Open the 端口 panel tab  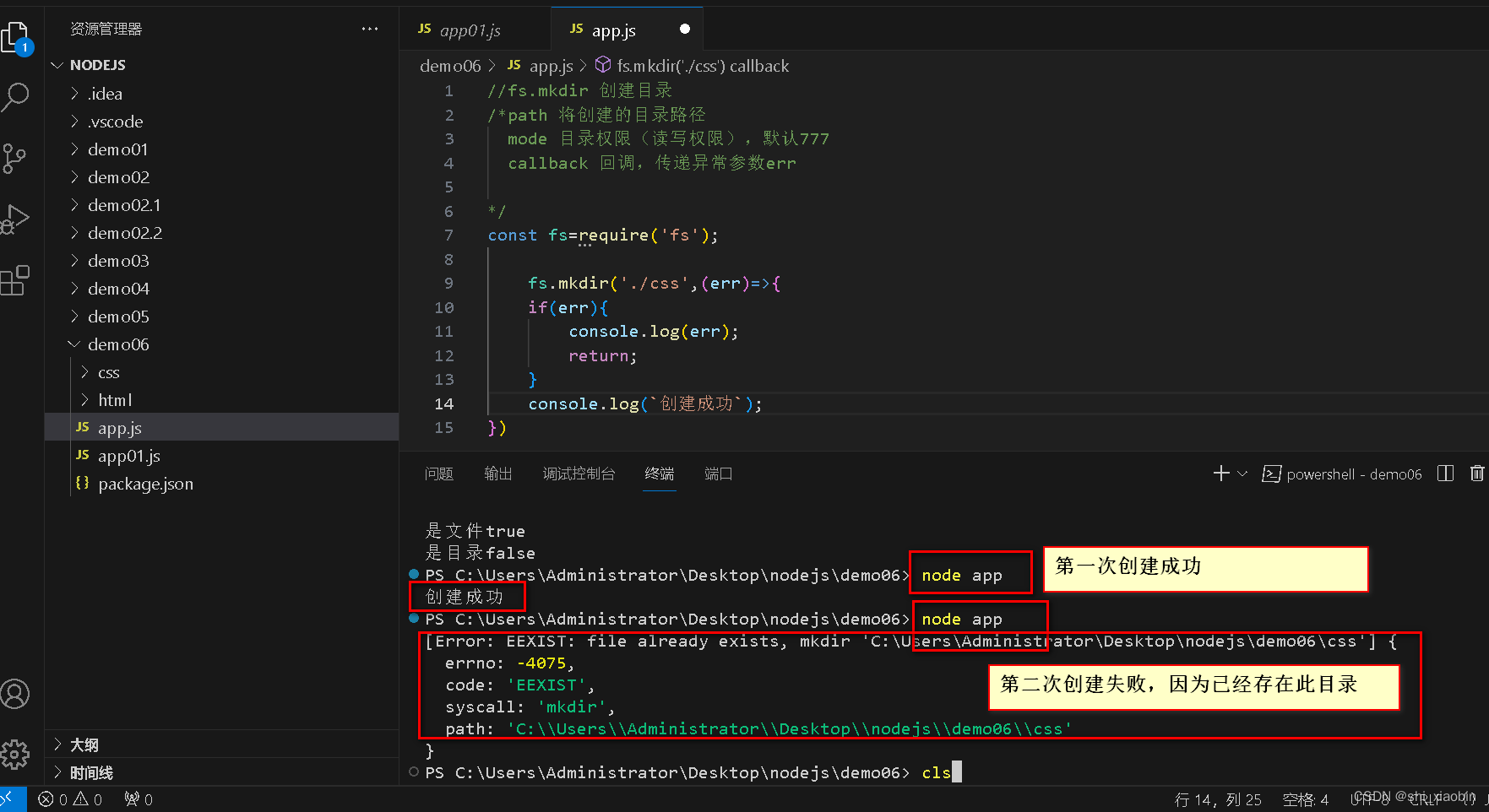(719, 474)
